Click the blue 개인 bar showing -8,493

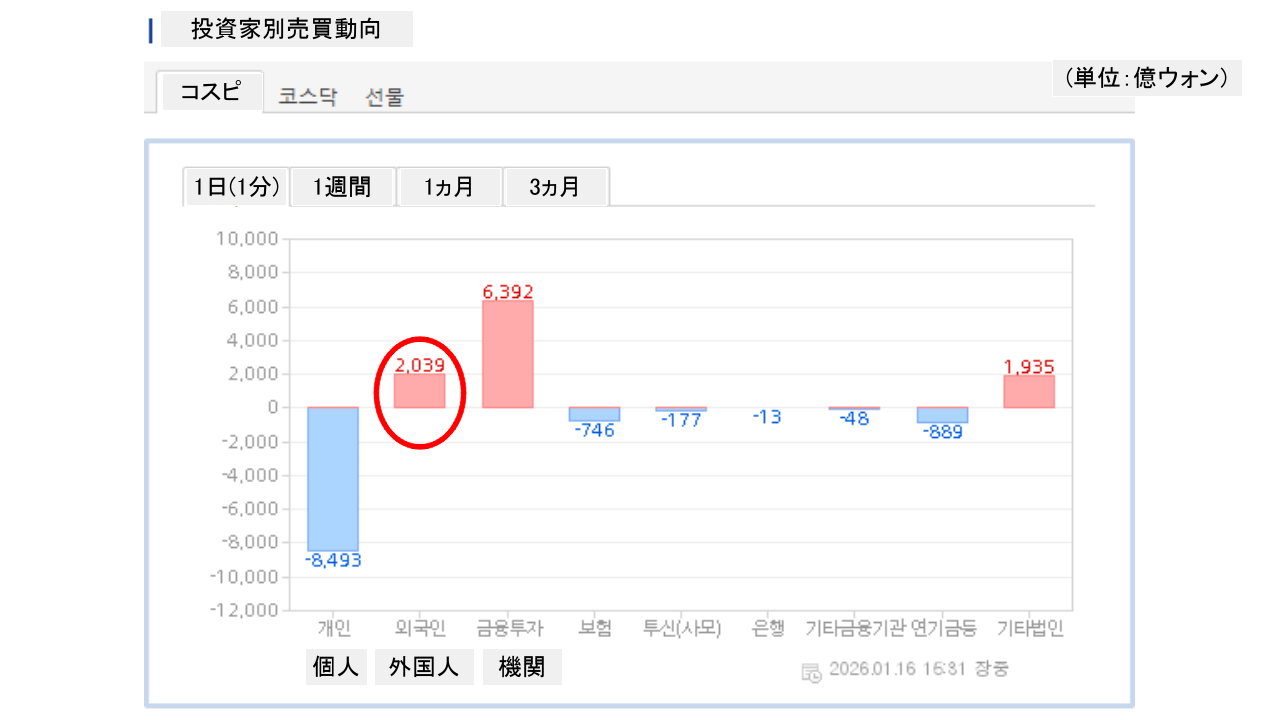(x=333, y=478)
